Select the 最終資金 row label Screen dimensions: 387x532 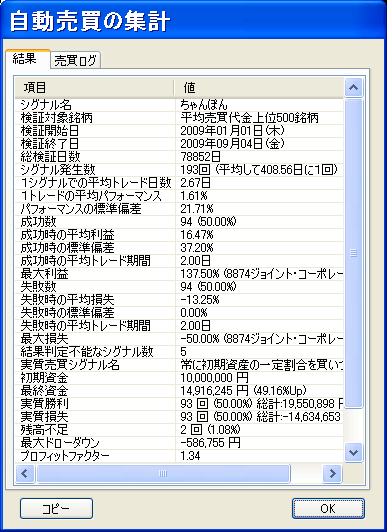44,391
